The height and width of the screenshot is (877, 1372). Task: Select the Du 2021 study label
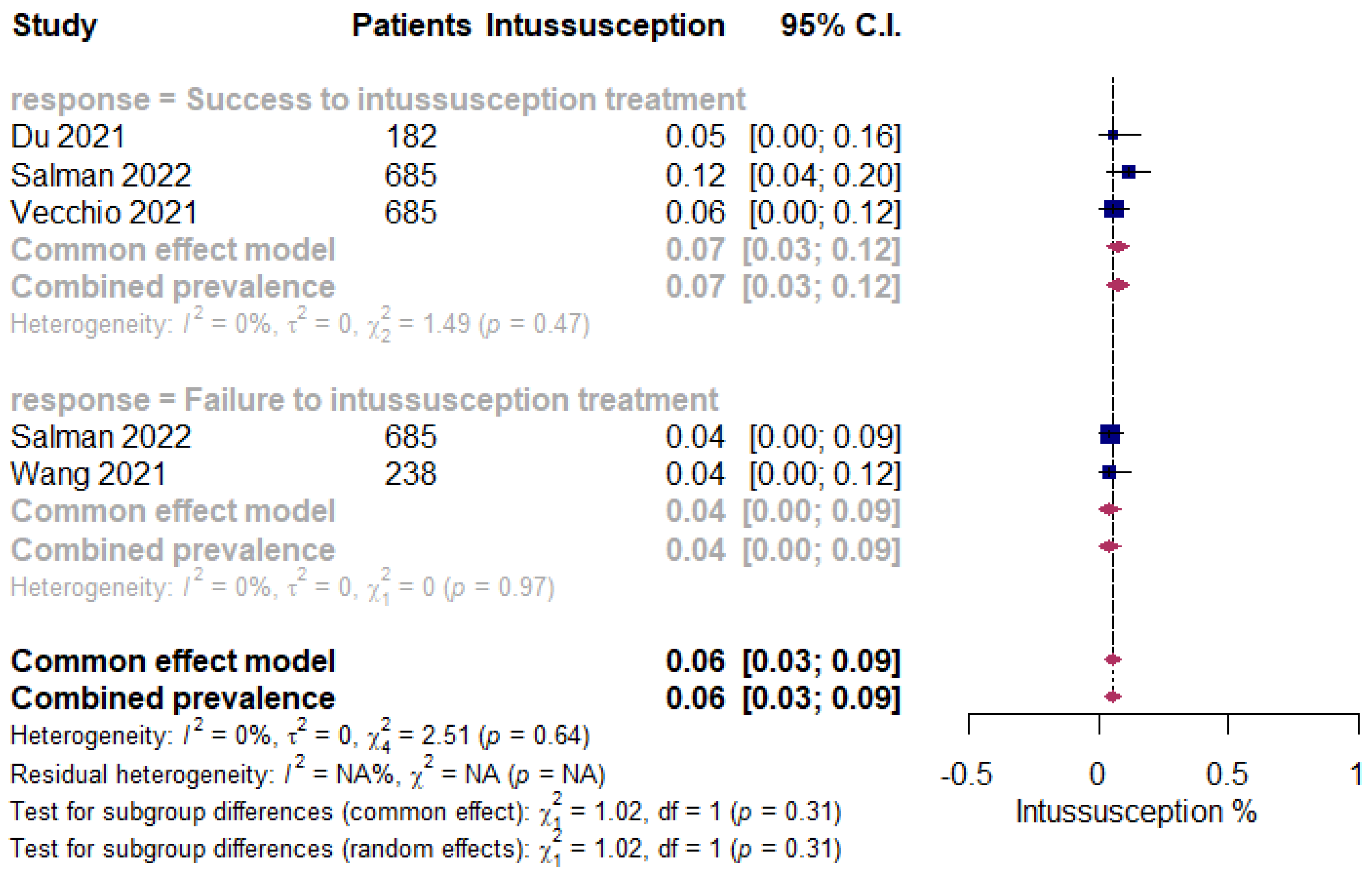coord(68,137)
